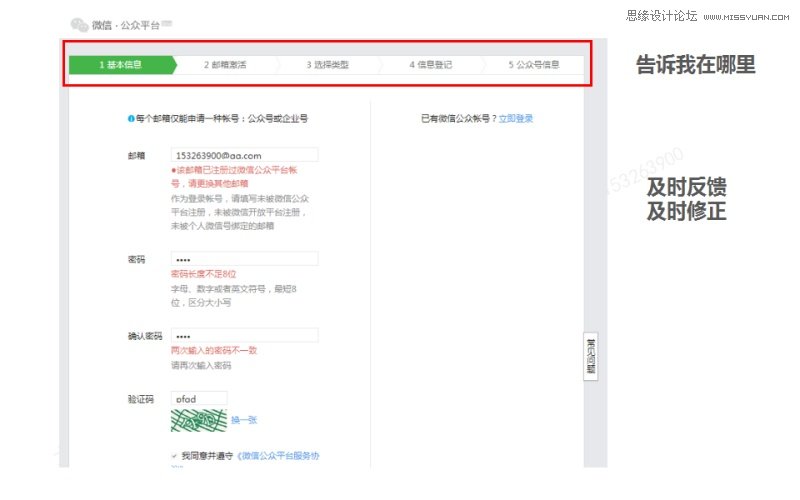This screenshot has height=500, width=800.
Task: Select step 1 基本信息 tab
Action: tap(122, 65)
